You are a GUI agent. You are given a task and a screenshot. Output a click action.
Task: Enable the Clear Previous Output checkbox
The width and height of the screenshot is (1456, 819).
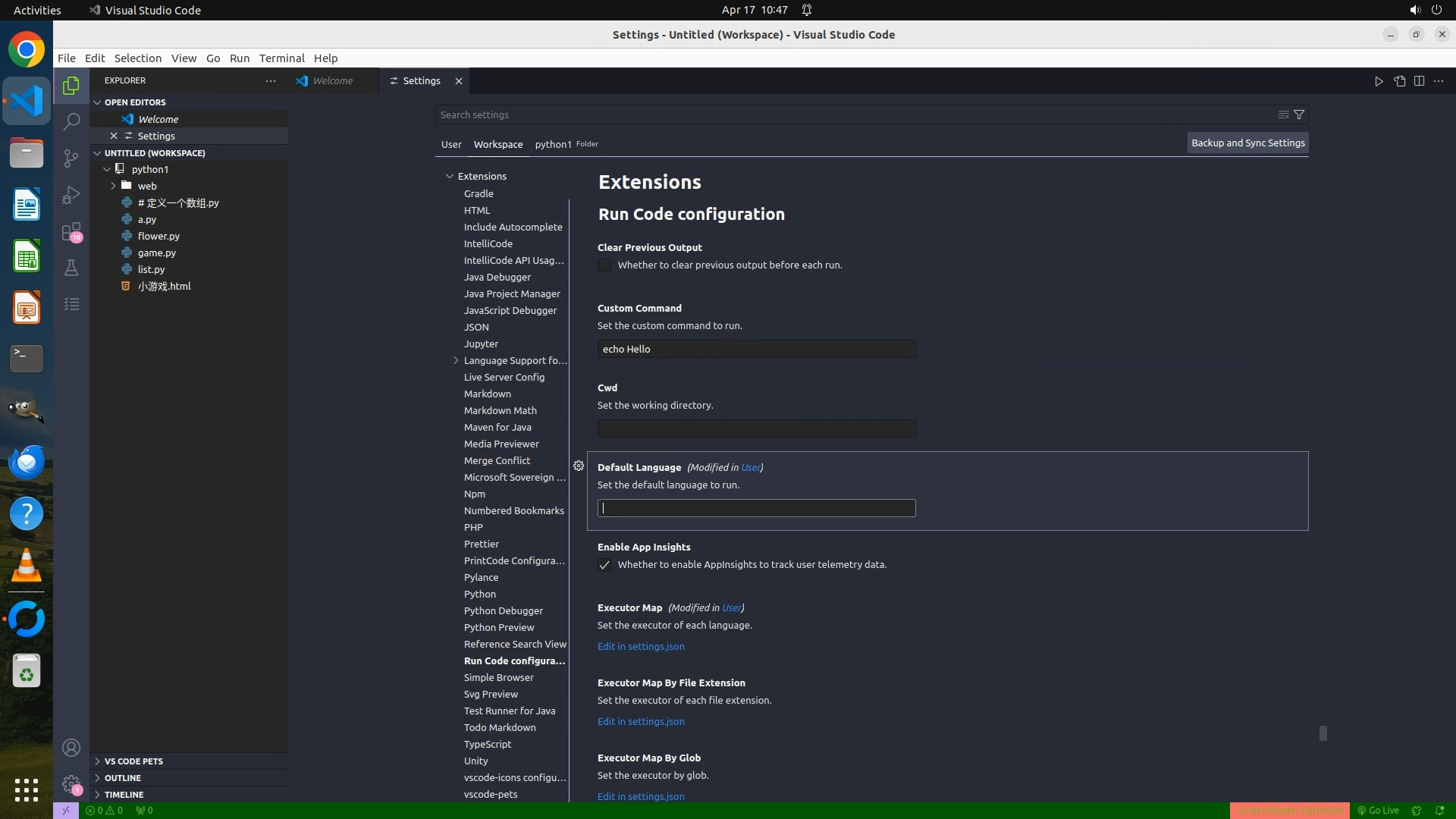(x=604, y=265)
